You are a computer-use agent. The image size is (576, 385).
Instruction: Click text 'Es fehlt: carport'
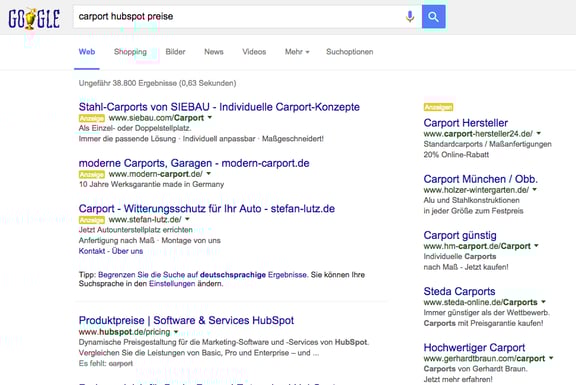pyautogui.click(x=106, y=363)
